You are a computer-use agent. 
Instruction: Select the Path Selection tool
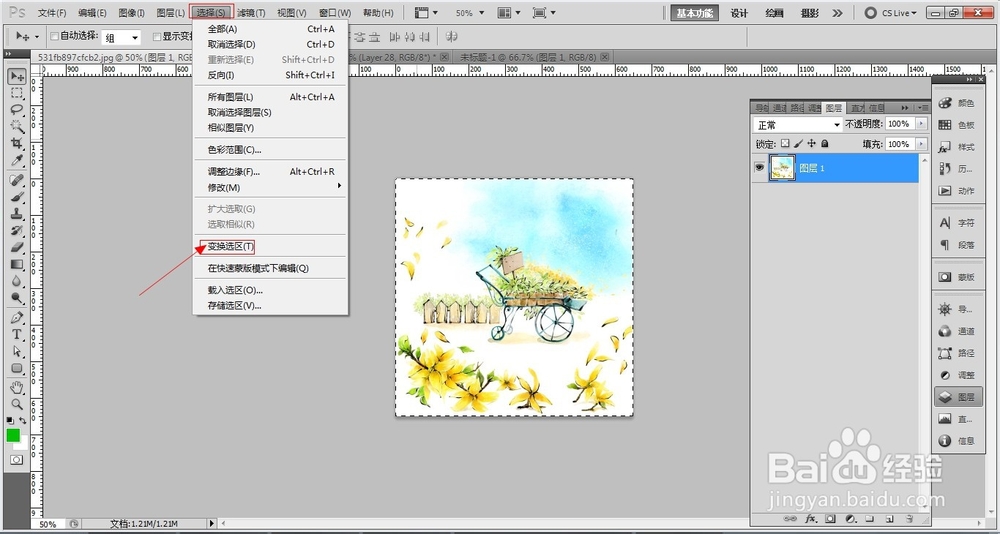point(17,350)
